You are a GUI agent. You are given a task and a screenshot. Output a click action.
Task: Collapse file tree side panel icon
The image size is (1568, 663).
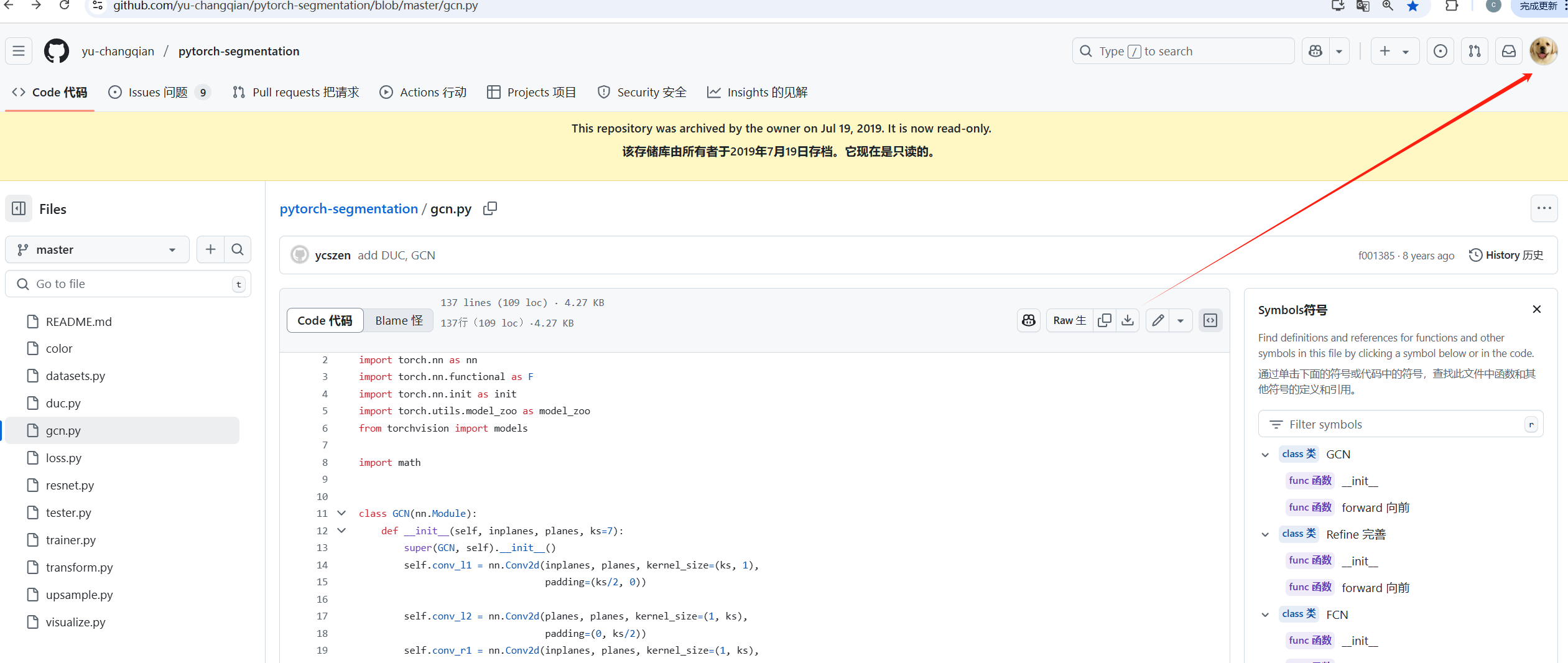[x=19, y=209]
